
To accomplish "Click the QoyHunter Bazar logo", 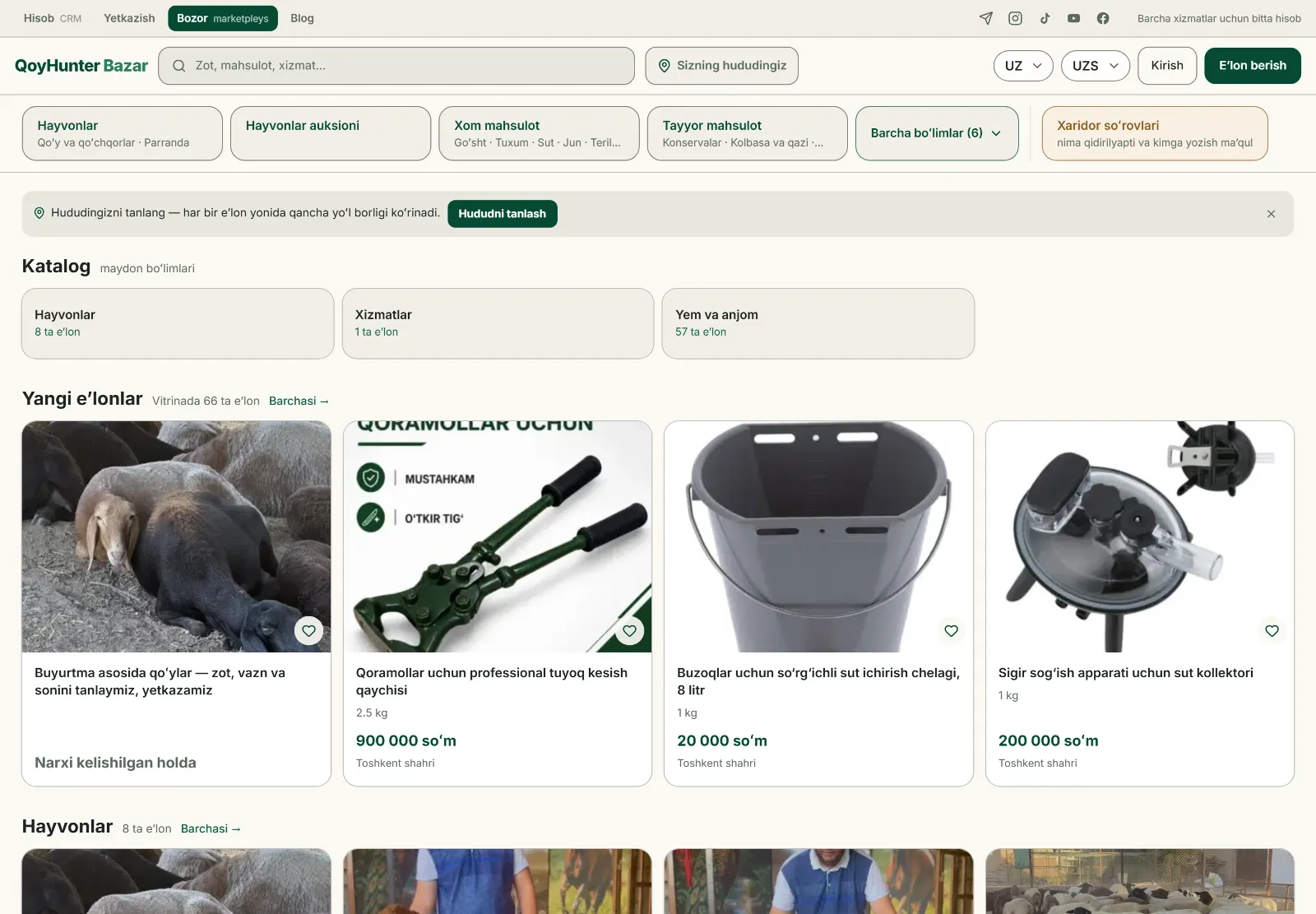I will pos(81,66).
